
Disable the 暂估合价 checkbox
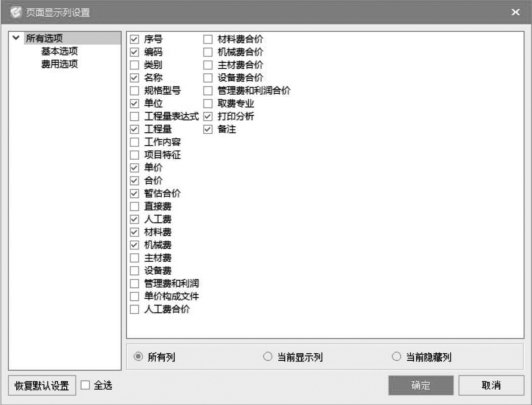(134, 194)
